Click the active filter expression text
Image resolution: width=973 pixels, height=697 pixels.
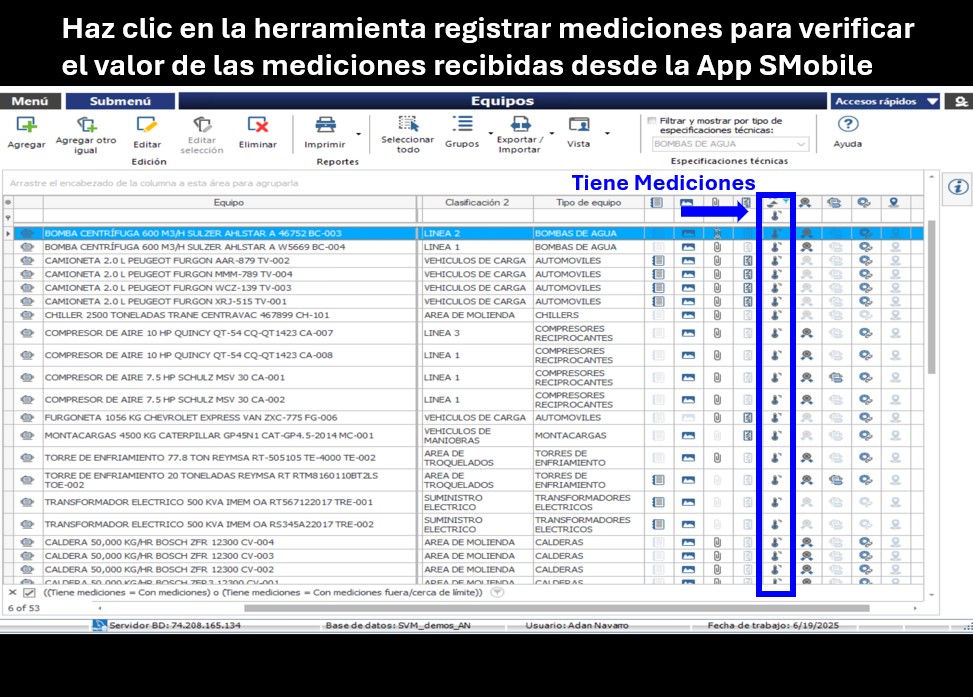click(x=262, y=593)
